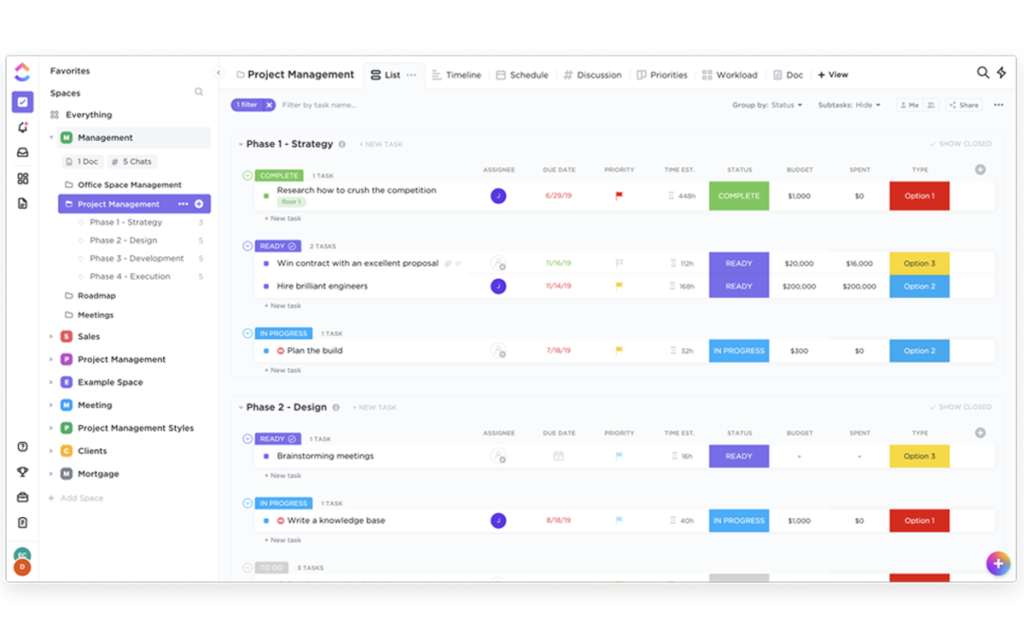Click the automation lightning bolt icon
1024x640 pixels.
1002,73
